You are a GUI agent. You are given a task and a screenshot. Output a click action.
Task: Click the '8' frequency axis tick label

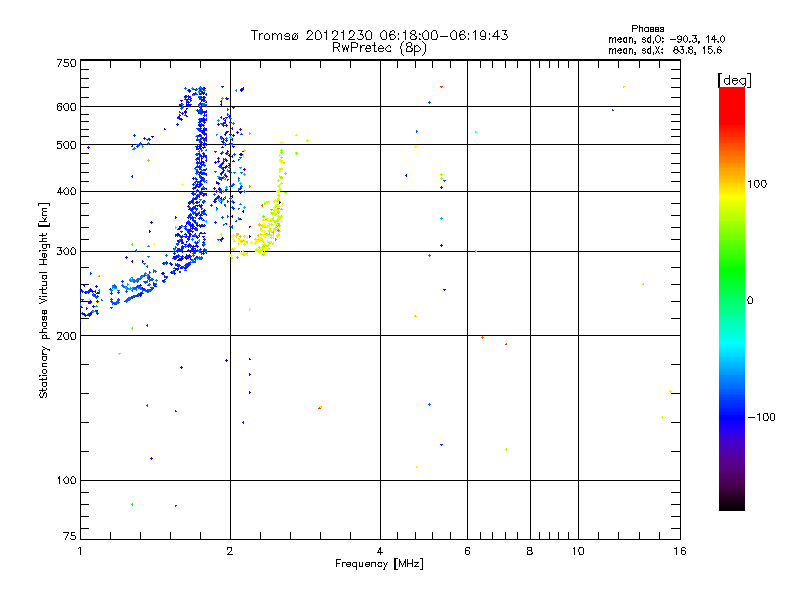pos(530,551)
